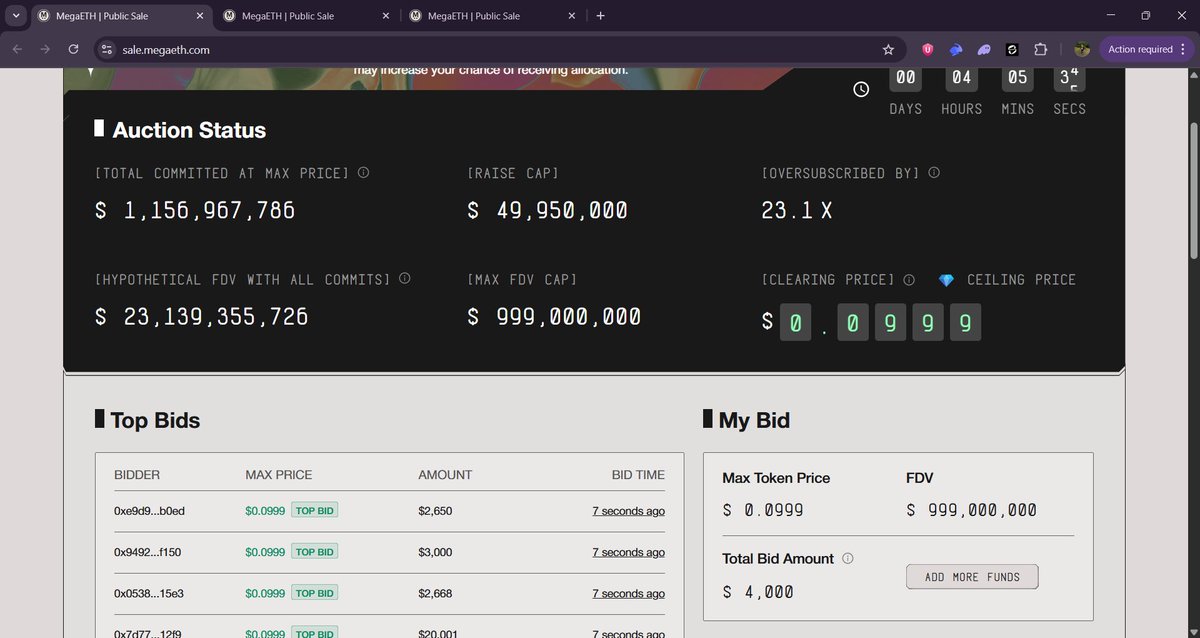Click the countdown clock icon

861,90
